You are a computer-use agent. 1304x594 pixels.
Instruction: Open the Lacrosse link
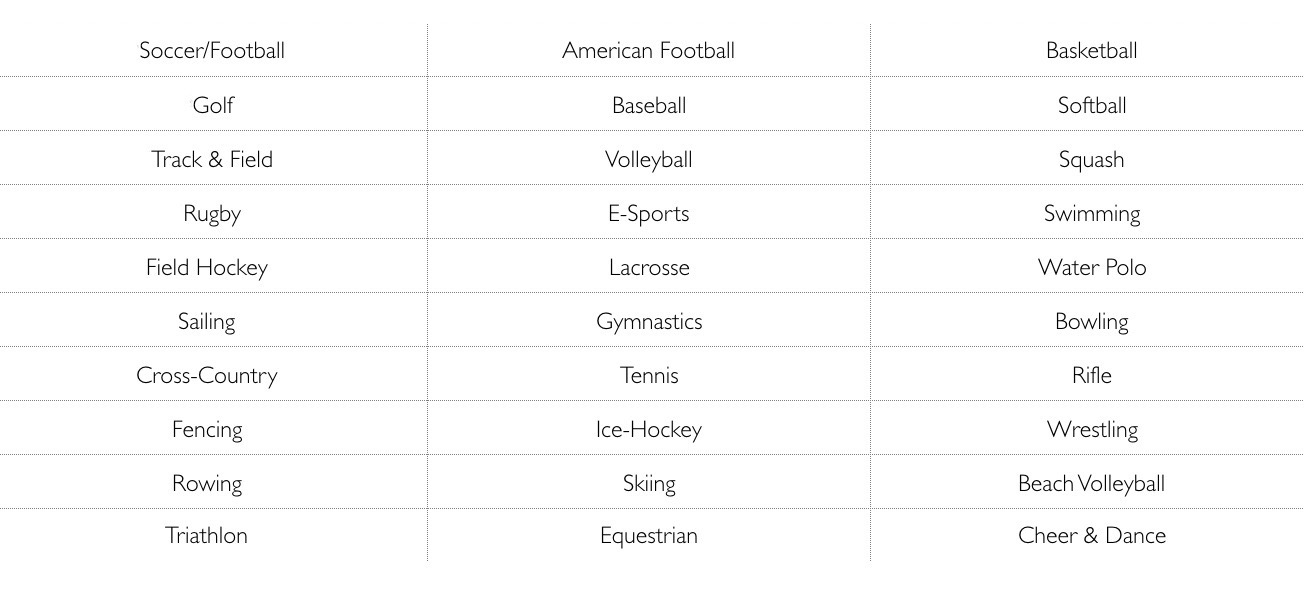648,267
